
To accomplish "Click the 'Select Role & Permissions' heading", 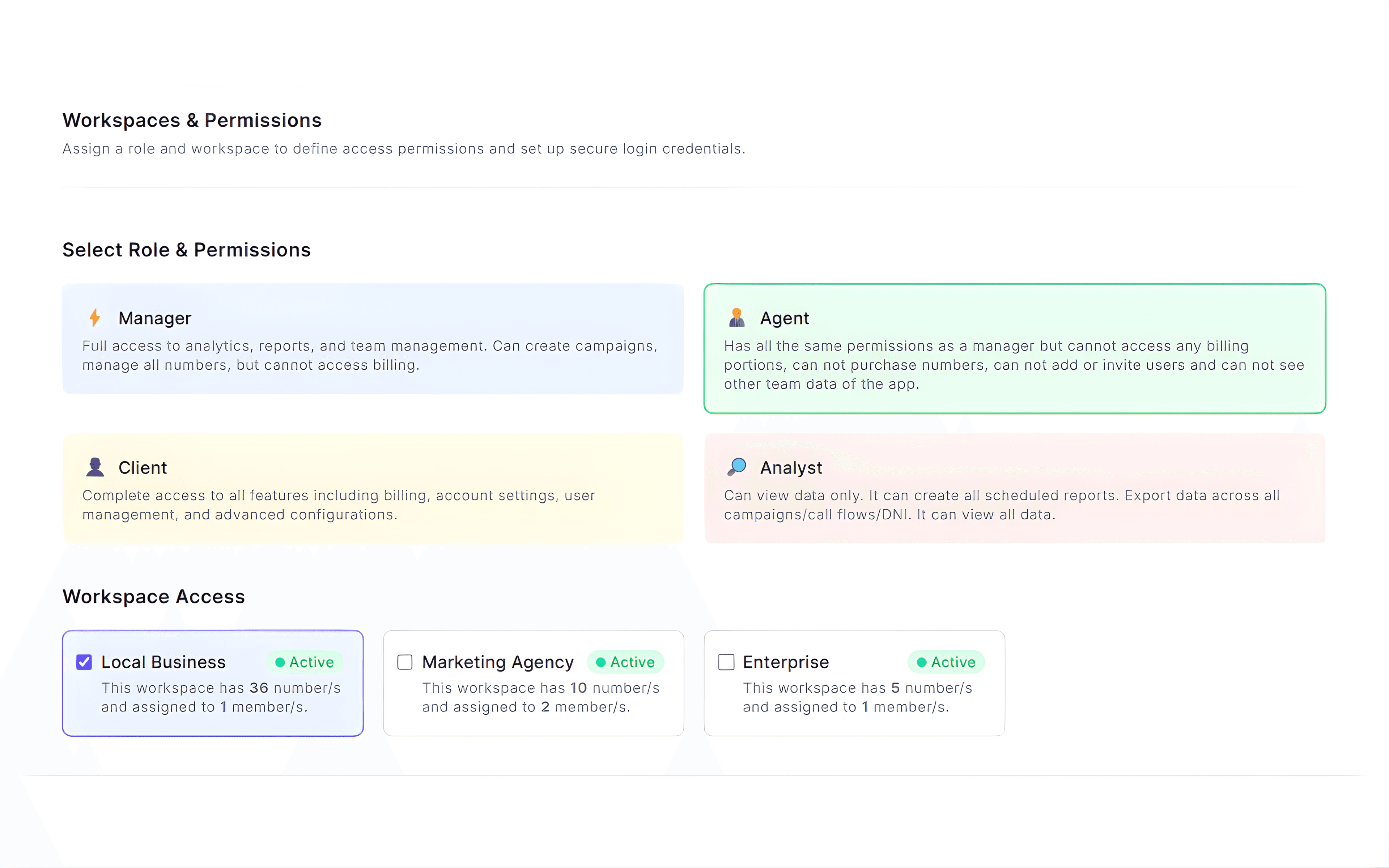I will pos(187,250).
